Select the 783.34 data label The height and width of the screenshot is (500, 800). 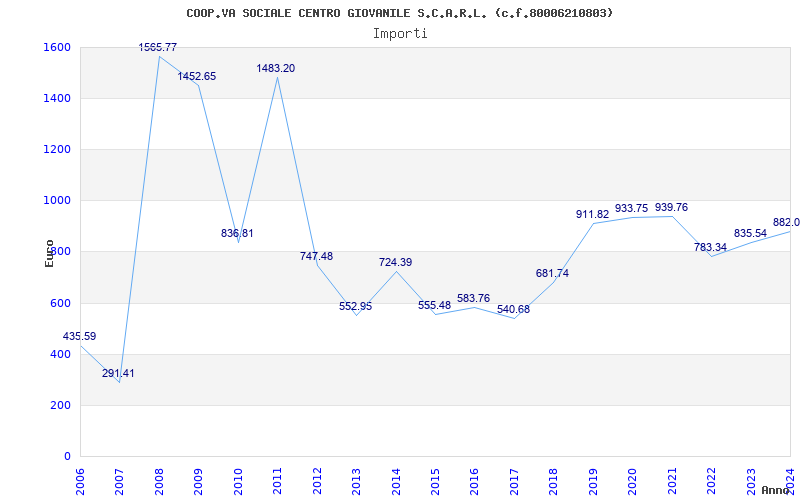tap(710, 247)
